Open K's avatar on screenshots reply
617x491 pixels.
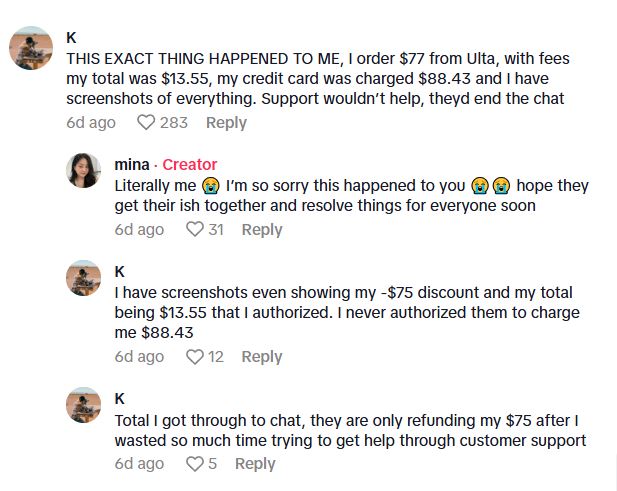83,278
